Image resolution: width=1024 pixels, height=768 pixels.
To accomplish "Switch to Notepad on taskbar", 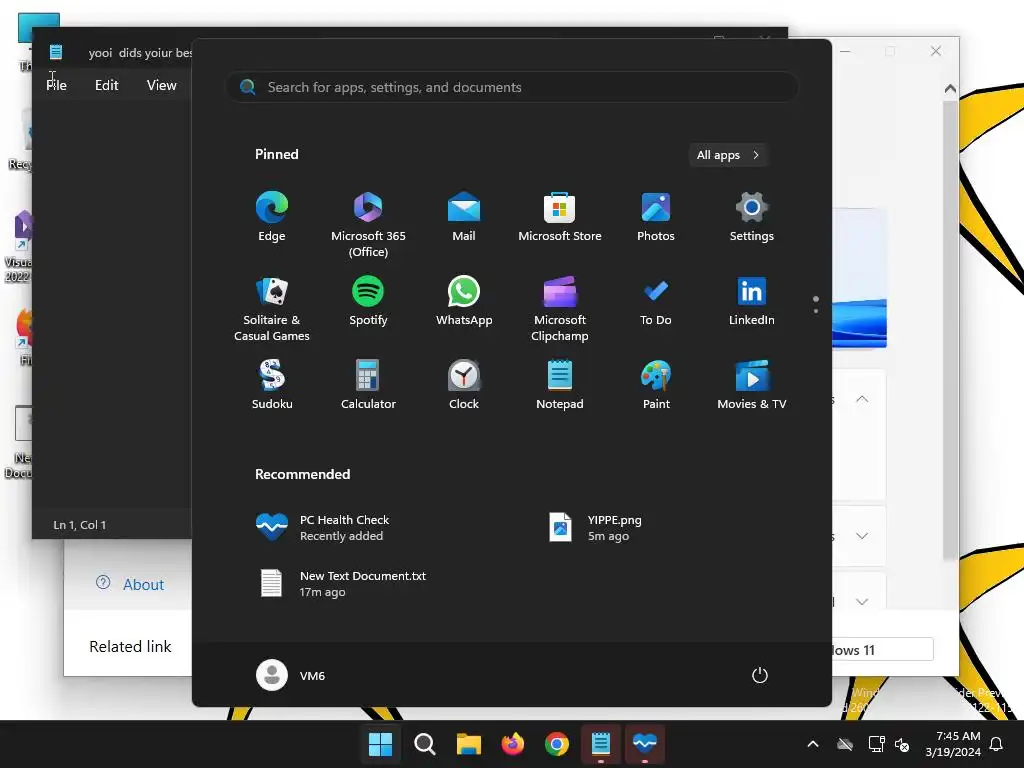I will tap(601, 744).
